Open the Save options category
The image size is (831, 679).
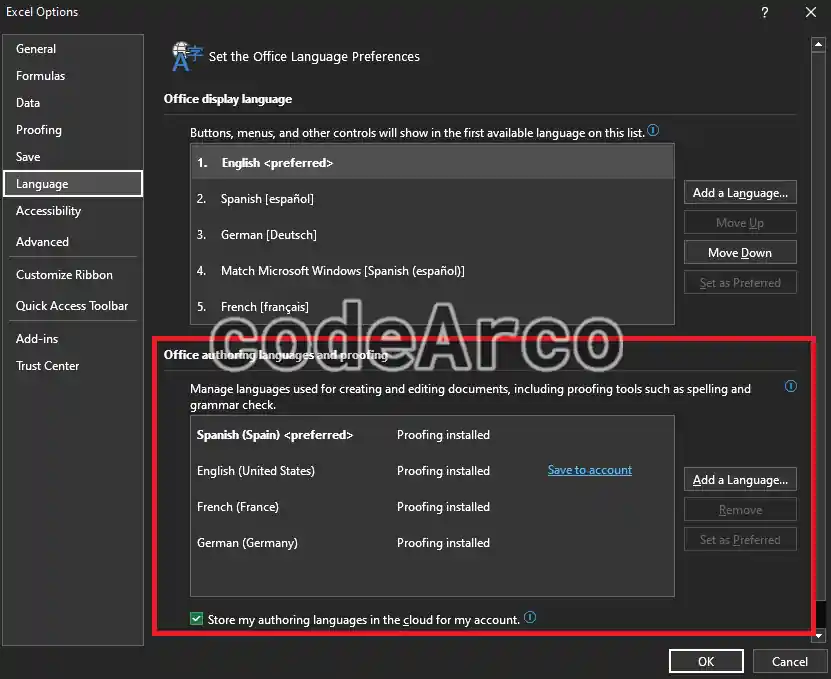tap(73, 157)
